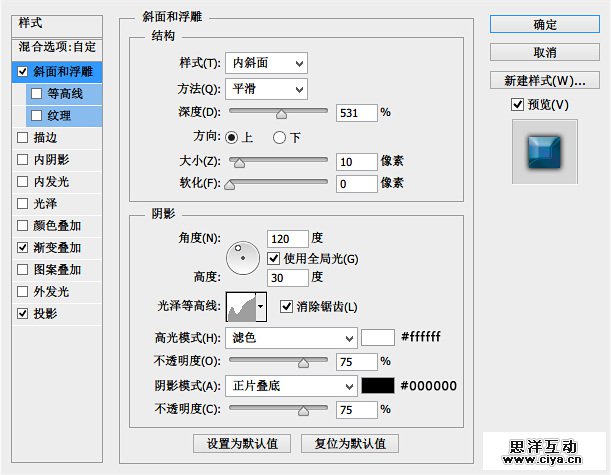Open the gloss contour curve thumbnail
The image size is (611, 475).
[x=241, y=306]
